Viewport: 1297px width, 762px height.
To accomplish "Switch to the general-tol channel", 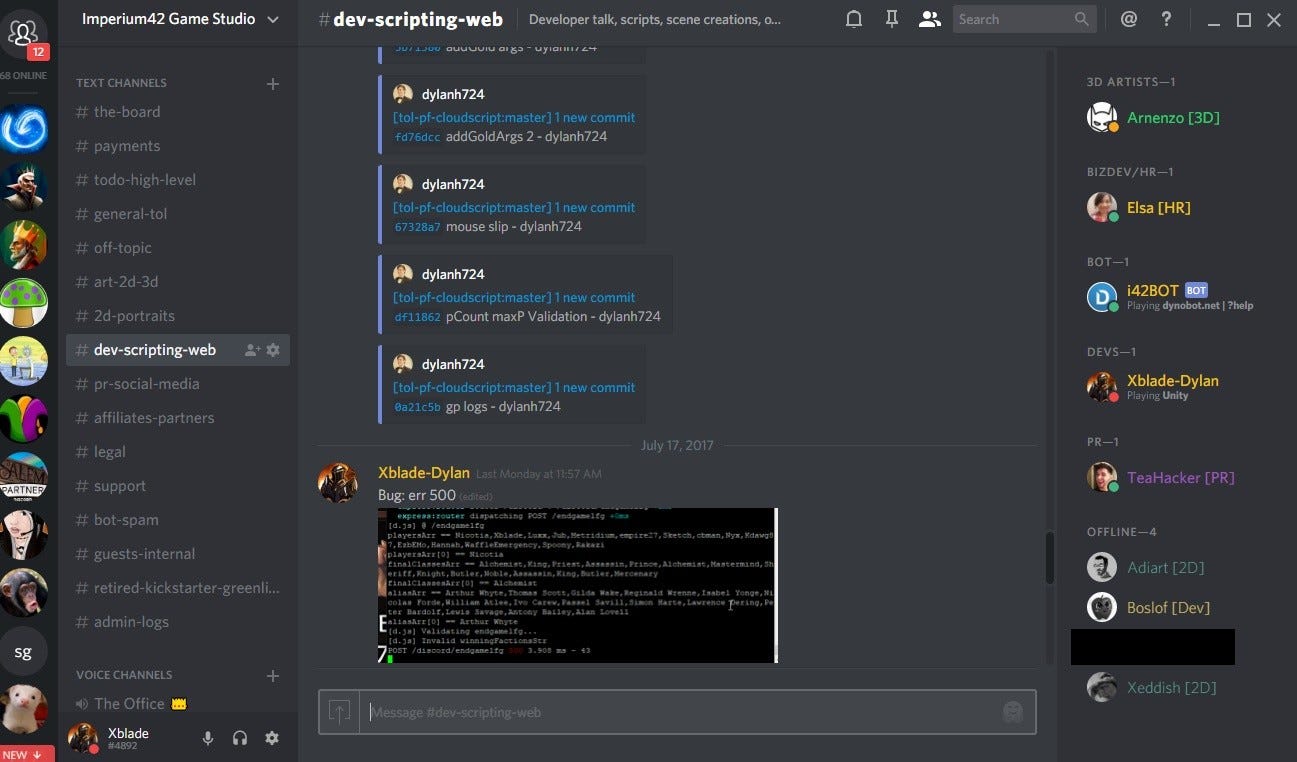I will point(178,214).
